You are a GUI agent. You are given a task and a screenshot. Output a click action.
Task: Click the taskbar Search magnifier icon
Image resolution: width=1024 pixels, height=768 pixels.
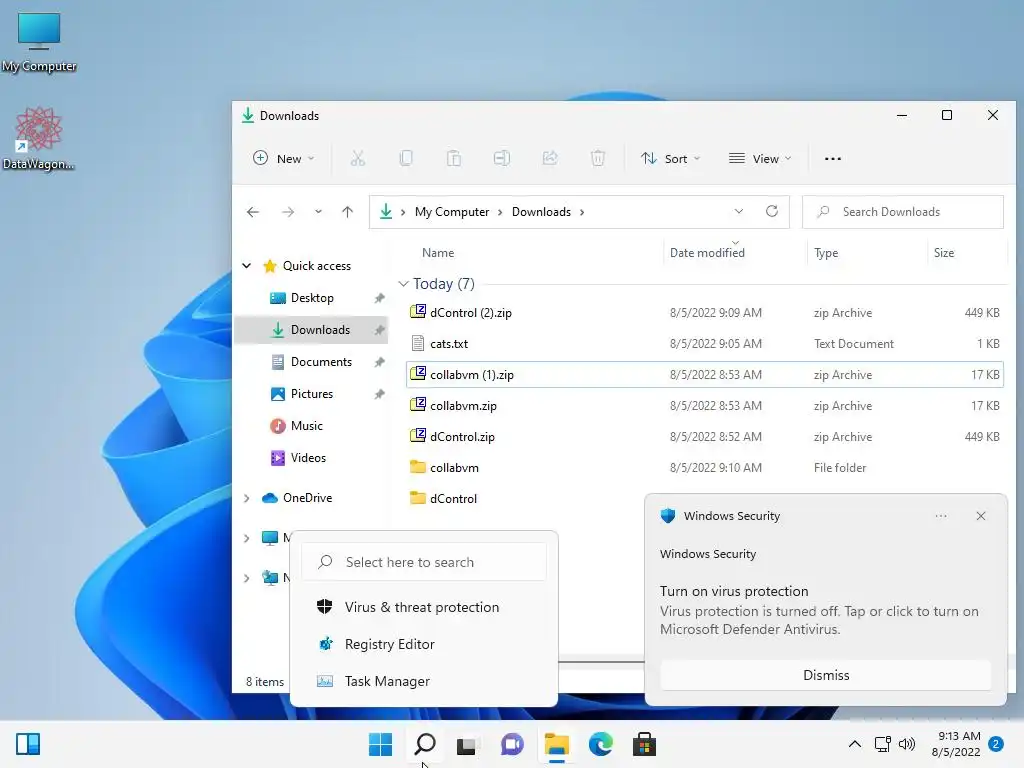tap(425, 744)
